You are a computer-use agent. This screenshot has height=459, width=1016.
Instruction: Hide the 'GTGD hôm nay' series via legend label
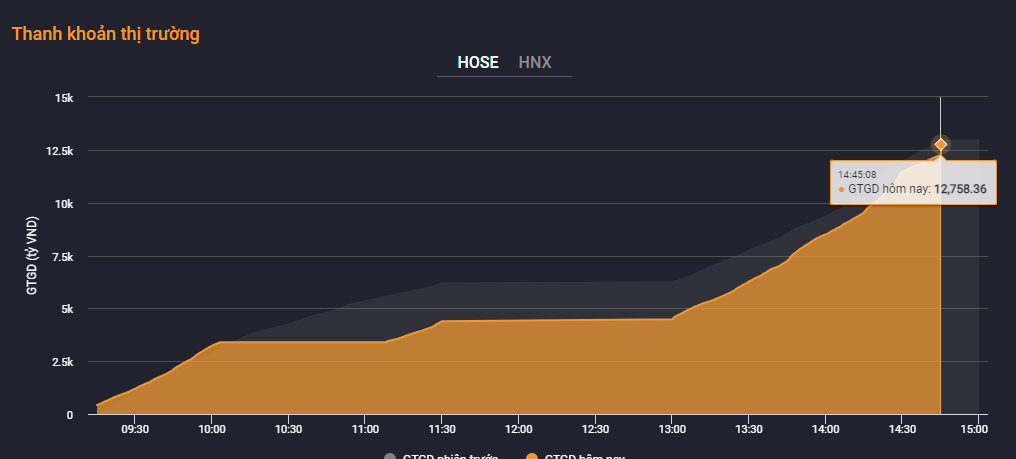point(584,456)
